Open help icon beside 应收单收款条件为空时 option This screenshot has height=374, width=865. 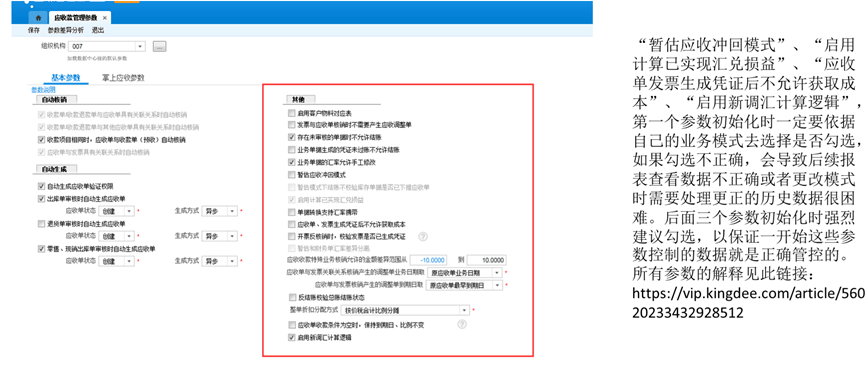[x=462, y=325]
